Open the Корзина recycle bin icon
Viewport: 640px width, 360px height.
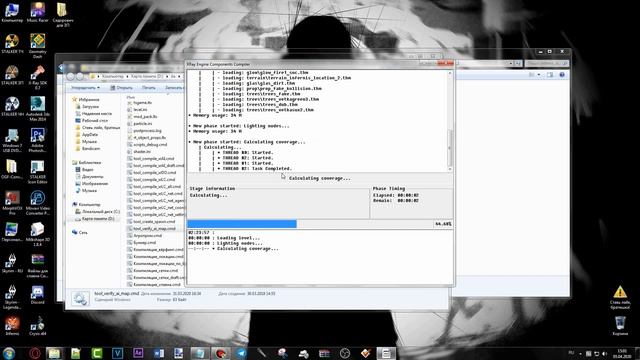pyautogui.click(x=620, y=326)
